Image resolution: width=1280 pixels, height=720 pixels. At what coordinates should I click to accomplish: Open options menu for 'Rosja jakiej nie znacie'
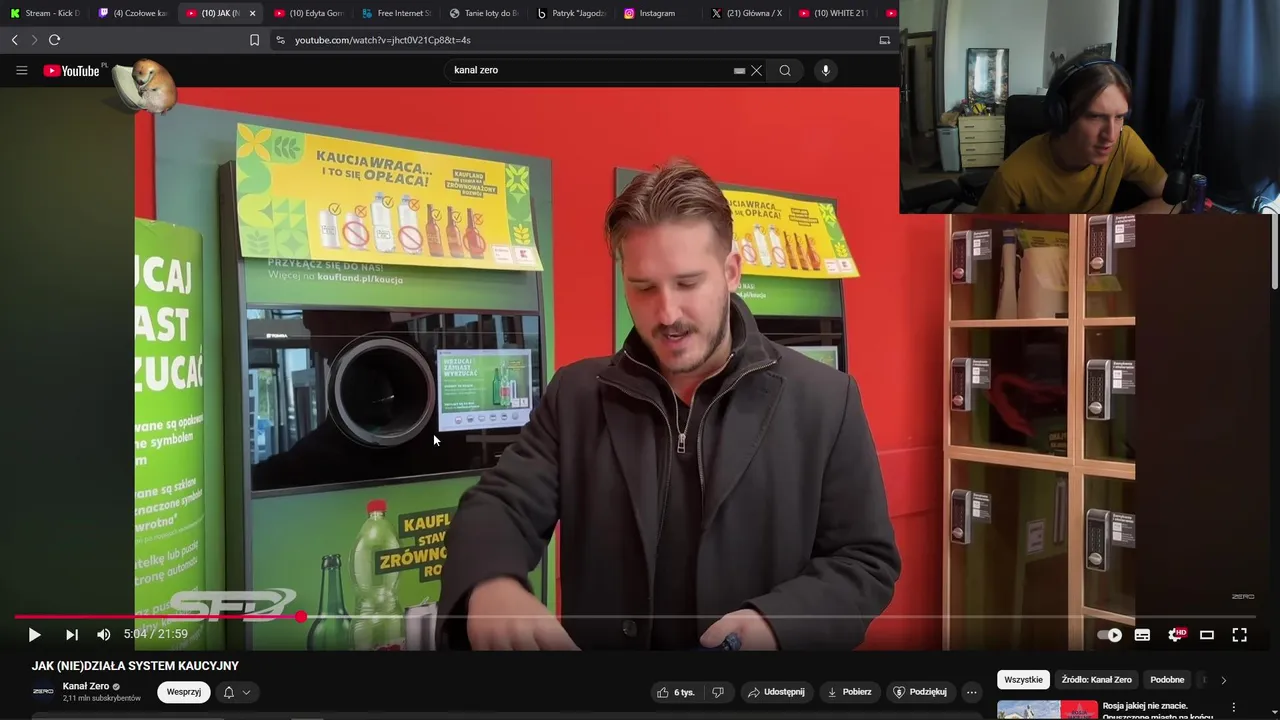(1233, 707)
